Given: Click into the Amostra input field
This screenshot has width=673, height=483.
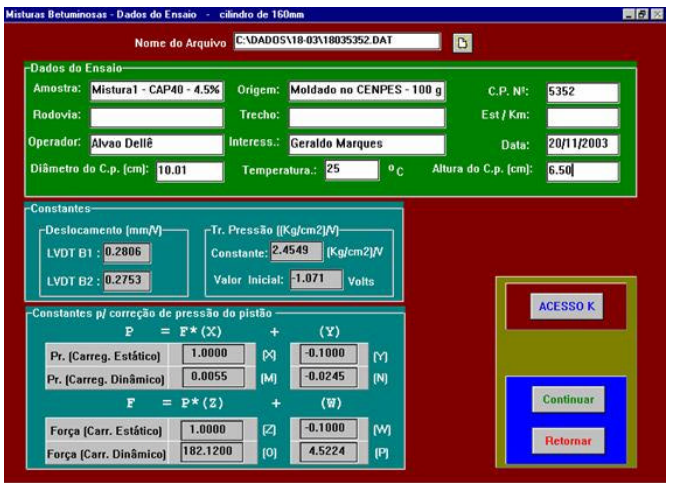Looking at the screenshot, I should [x=156, y=90].
